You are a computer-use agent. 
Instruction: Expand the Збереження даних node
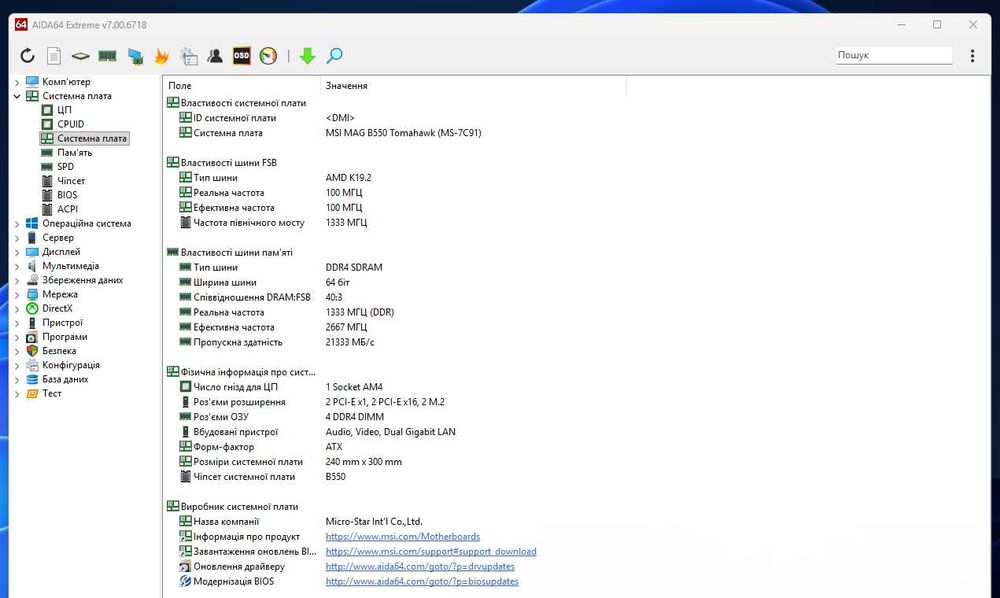click(x=17, y=281)
